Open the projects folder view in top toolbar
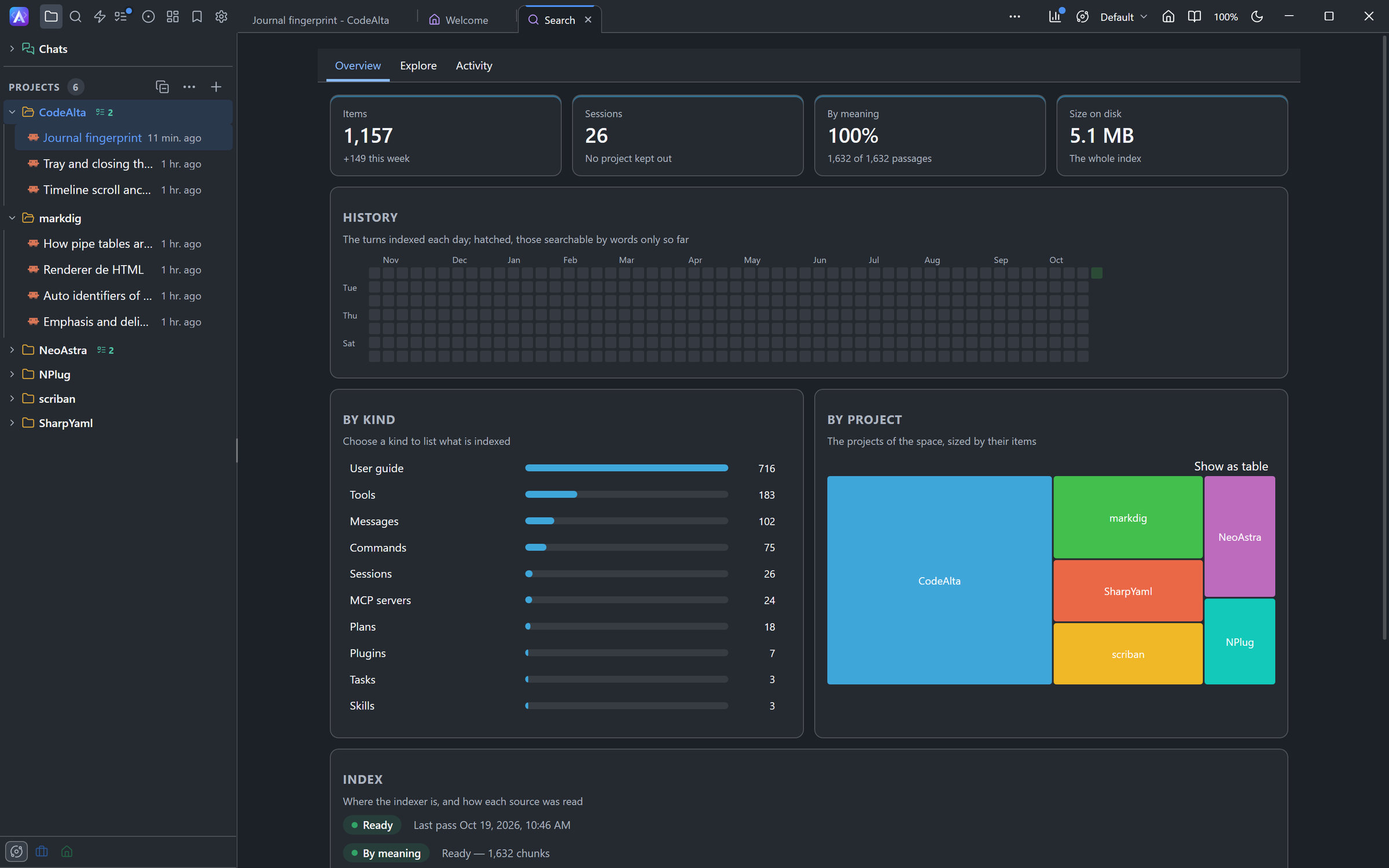This screenshot has width=1389, height=868. 51,17
